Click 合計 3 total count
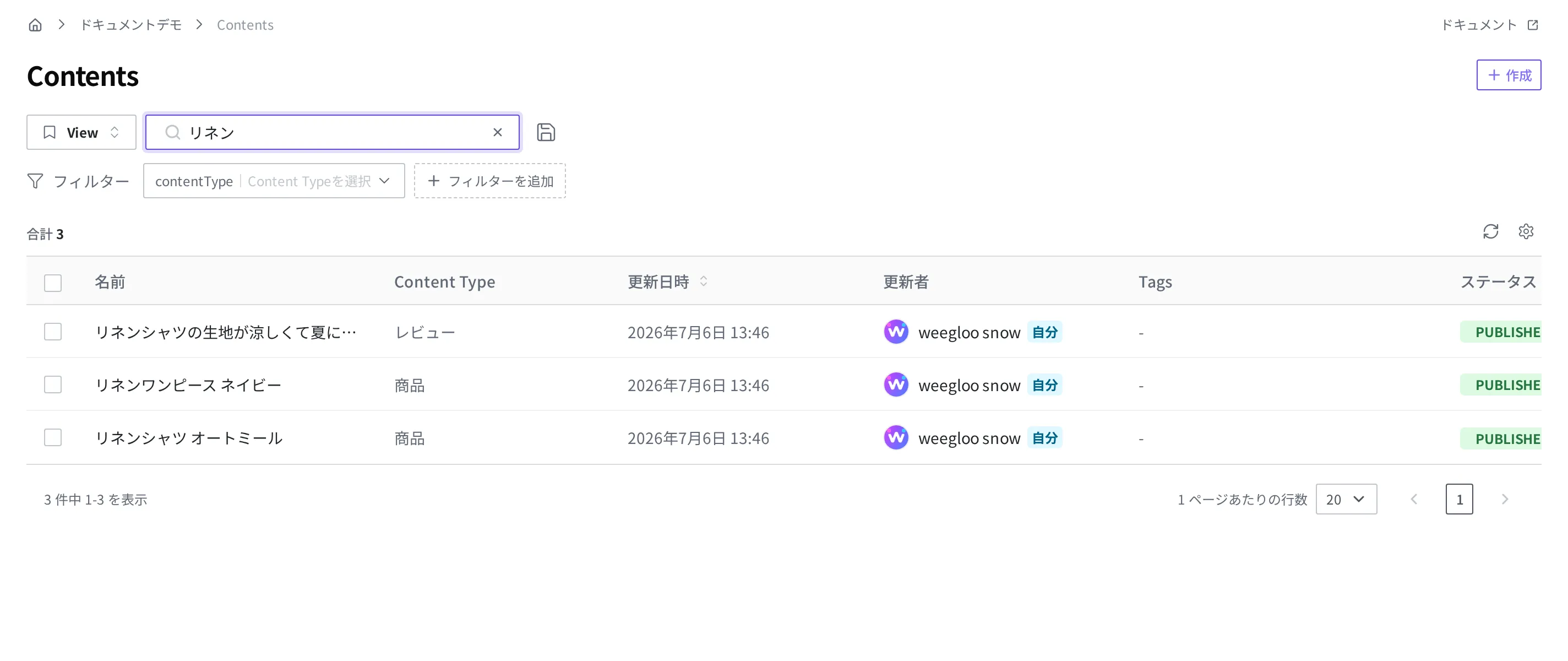This screenshot has width=1568, height=661. 45,234
